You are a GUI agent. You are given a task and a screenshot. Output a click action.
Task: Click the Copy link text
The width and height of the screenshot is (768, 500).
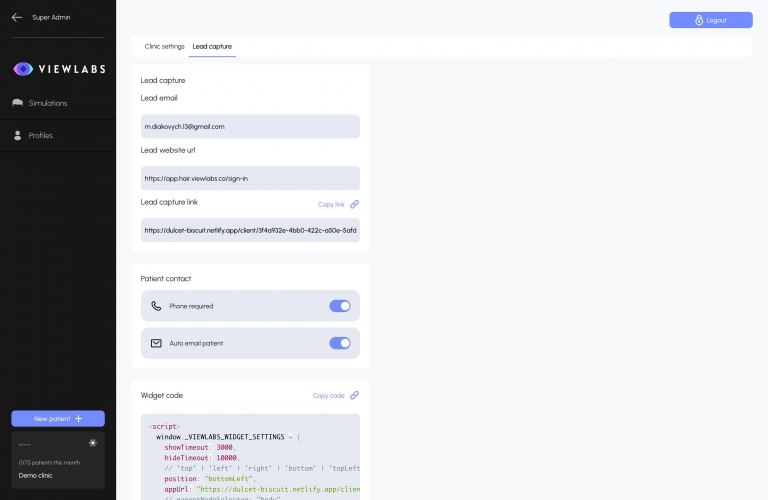[x=331, y=204]
